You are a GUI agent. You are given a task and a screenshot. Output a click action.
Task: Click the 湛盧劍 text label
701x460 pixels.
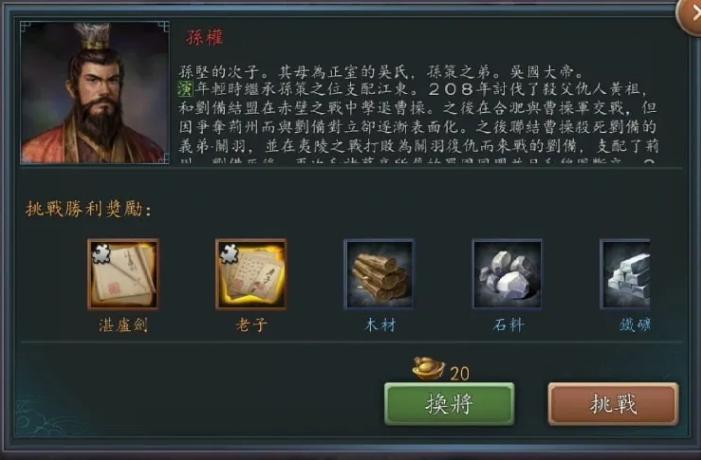click(123, 325)
